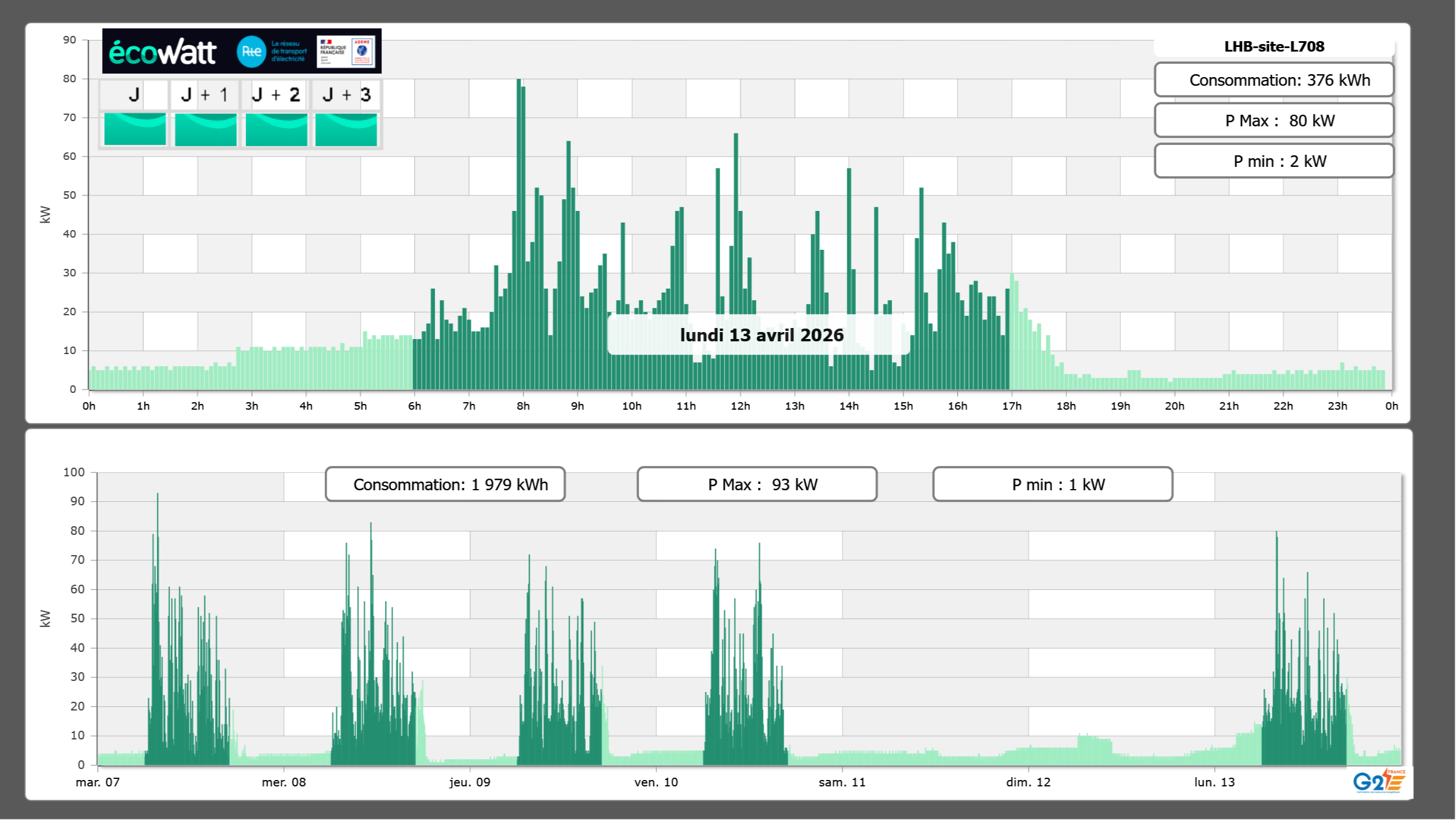Click the green signal icon under J + 3
1456x820 pixels.
coord(346,129)
